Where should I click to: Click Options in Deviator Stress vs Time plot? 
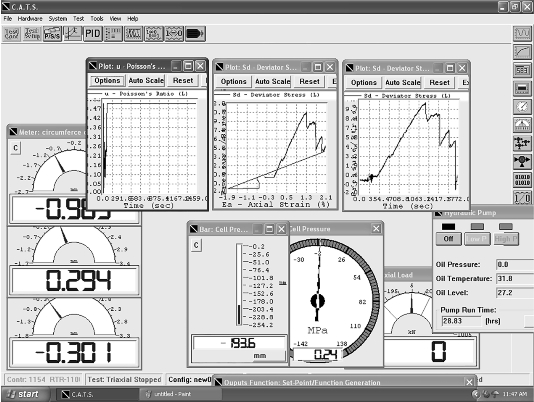[x=364, y=83]
